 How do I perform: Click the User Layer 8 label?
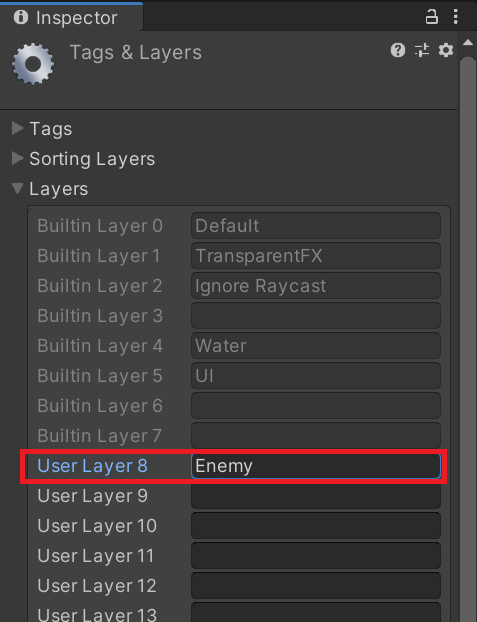point(92,466)
